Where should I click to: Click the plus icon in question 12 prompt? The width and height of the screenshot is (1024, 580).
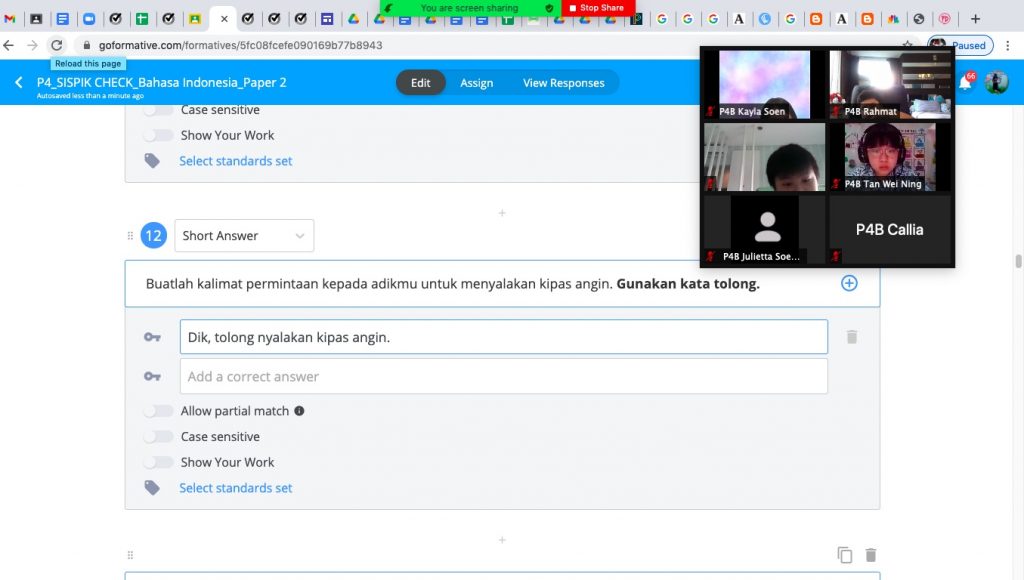[849, 283]
